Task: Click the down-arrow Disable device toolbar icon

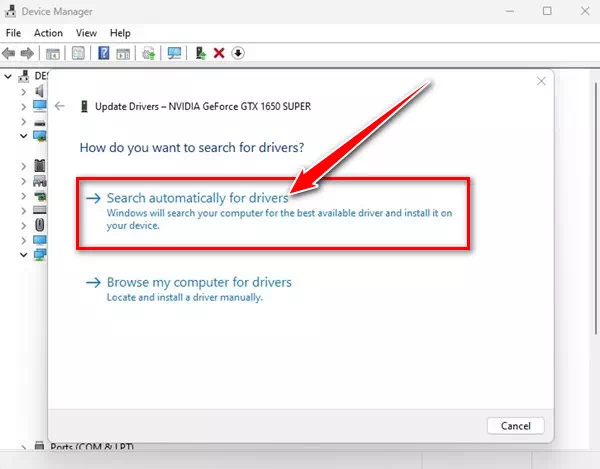Action: click(x=238, y=53)
